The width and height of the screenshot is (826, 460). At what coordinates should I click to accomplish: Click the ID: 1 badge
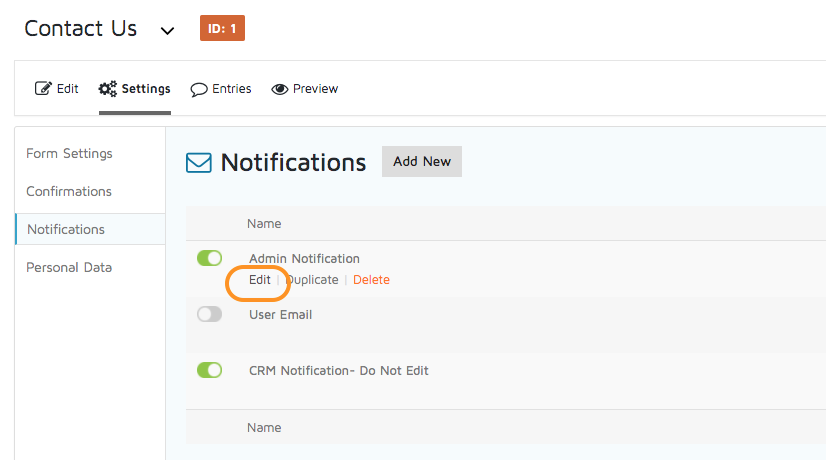(222, 28)
